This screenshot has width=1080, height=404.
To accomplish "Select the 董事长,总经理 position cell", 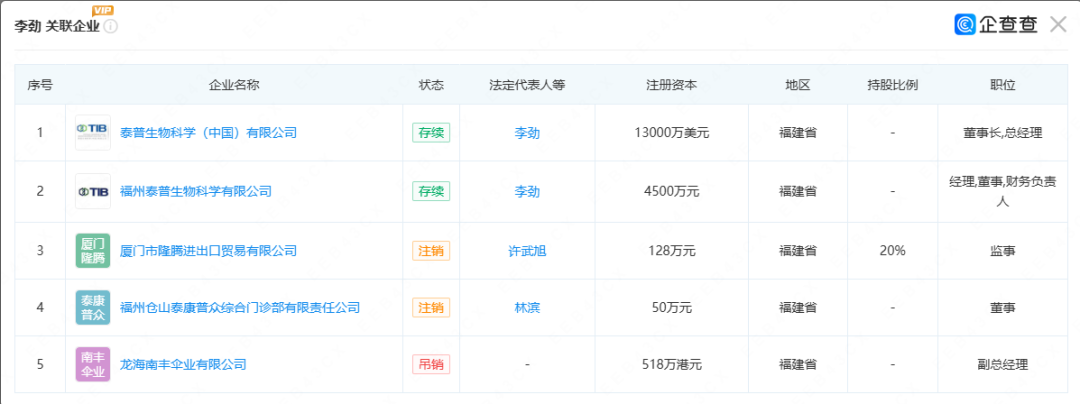I will pyautogui.click(x=1003, y=133).
